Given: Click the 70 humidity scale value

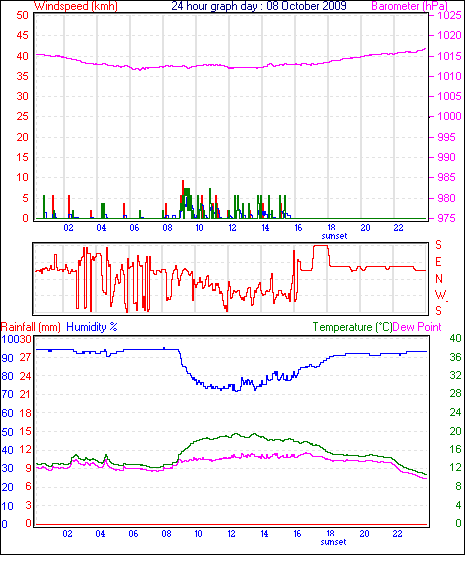Looking at the screenshot, I should click(x=7, y=394).
